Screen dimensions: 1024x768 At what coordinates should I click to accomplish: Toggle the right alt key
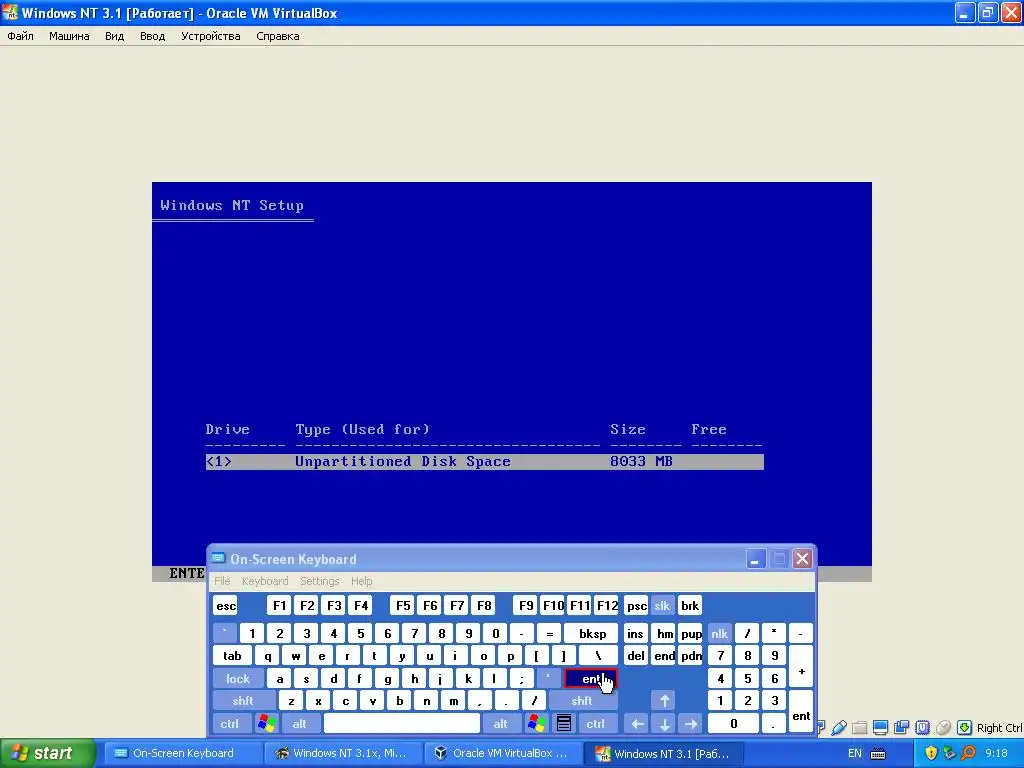point(500,723)
